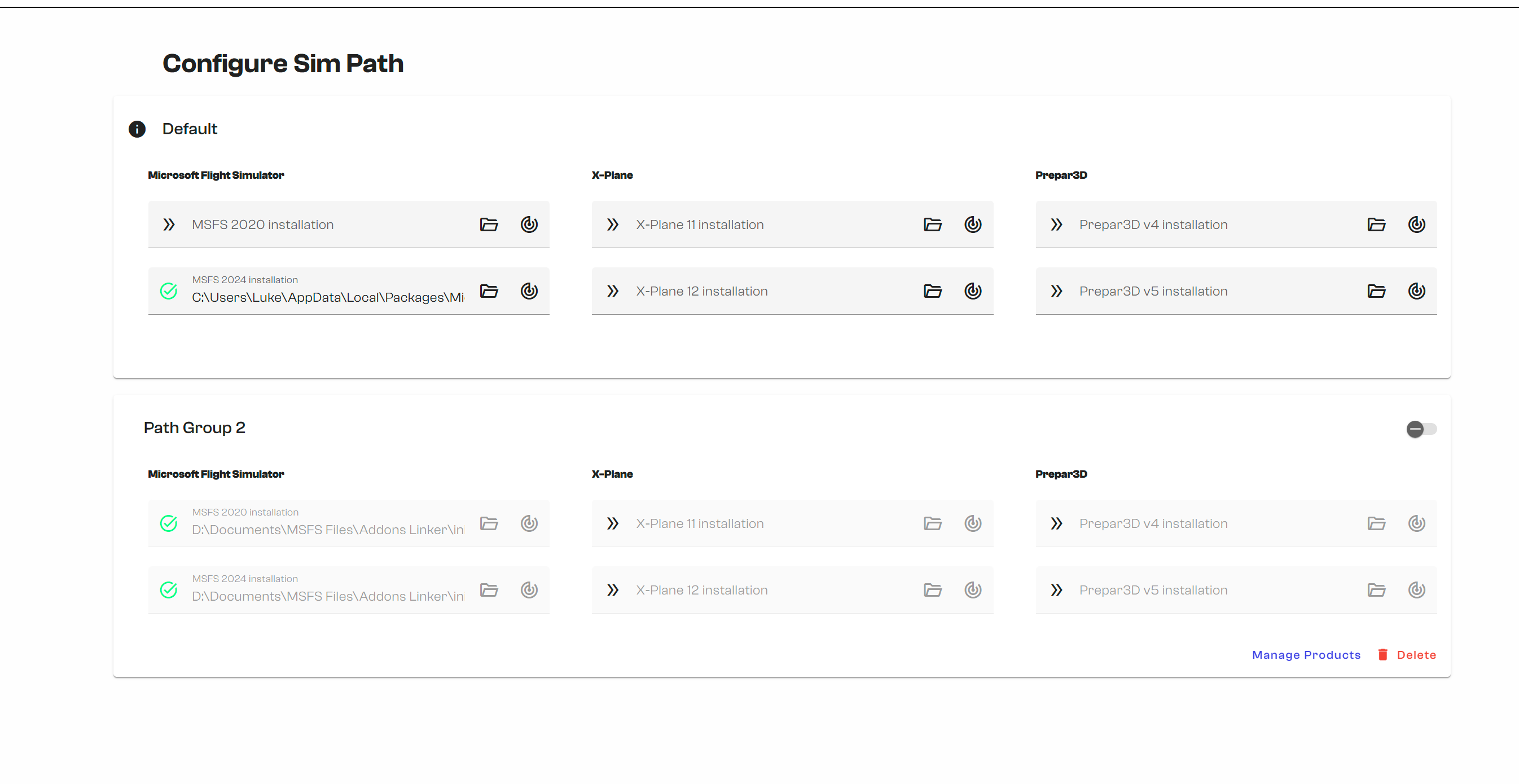The image size is (1519, 784).
Task: Click the info icon next to Default
Action: click(x=137, y=129)
